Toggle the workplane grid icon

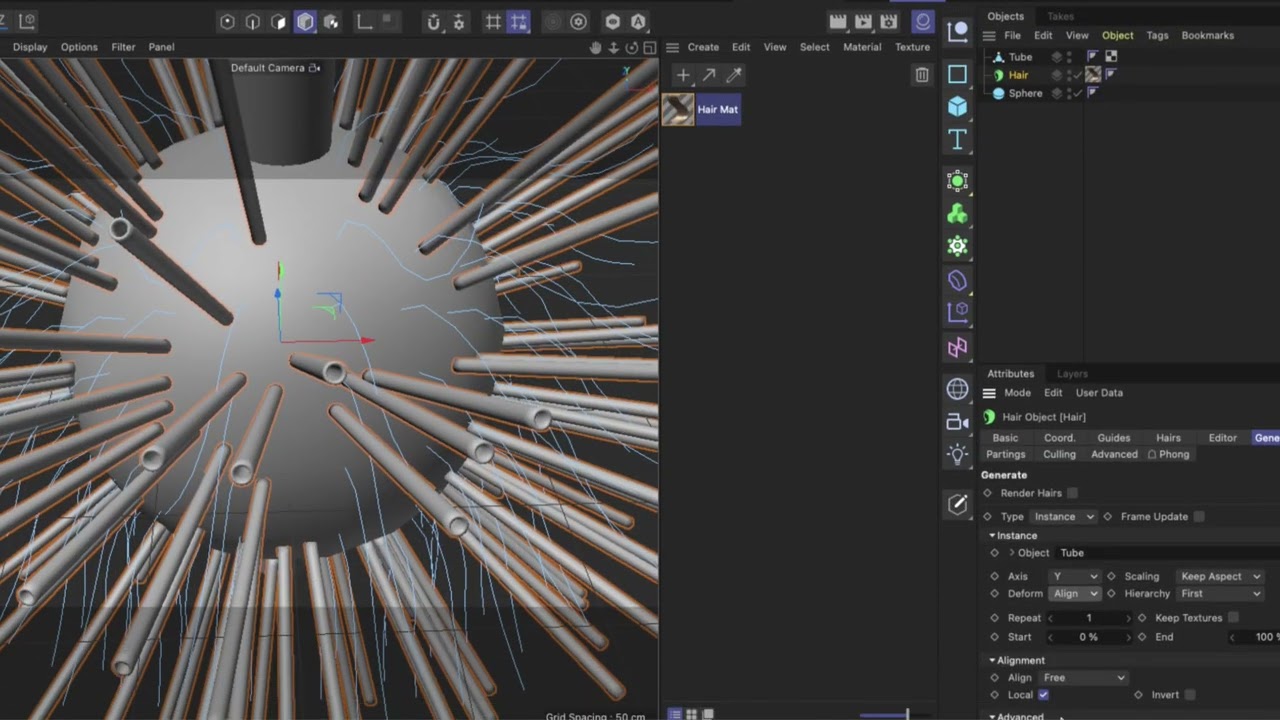click(x=493, y=22)
